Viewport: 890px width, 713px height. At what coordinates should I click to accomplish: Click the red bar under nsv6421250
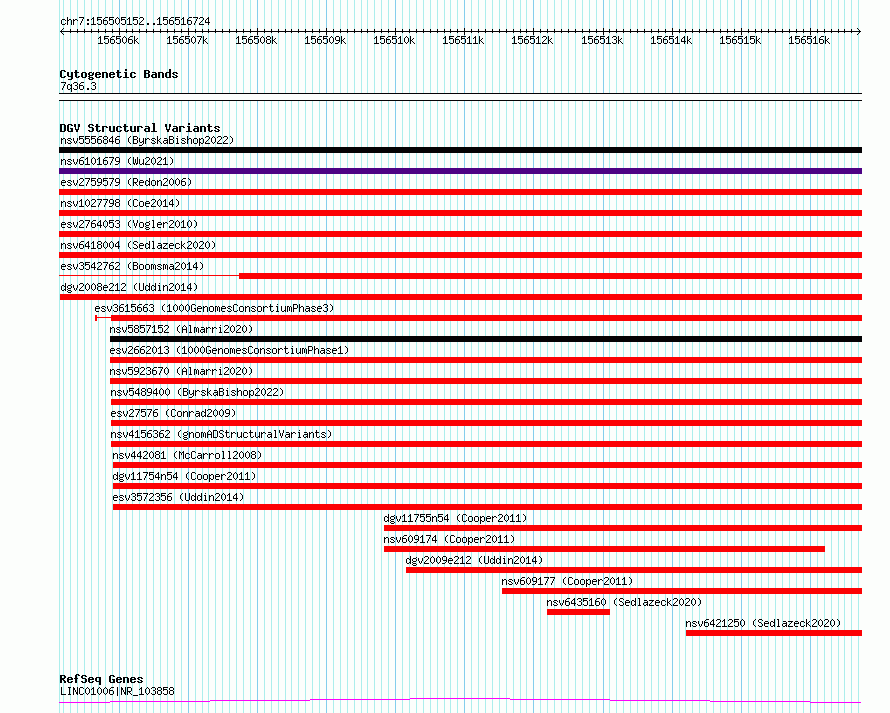point(774,634)
